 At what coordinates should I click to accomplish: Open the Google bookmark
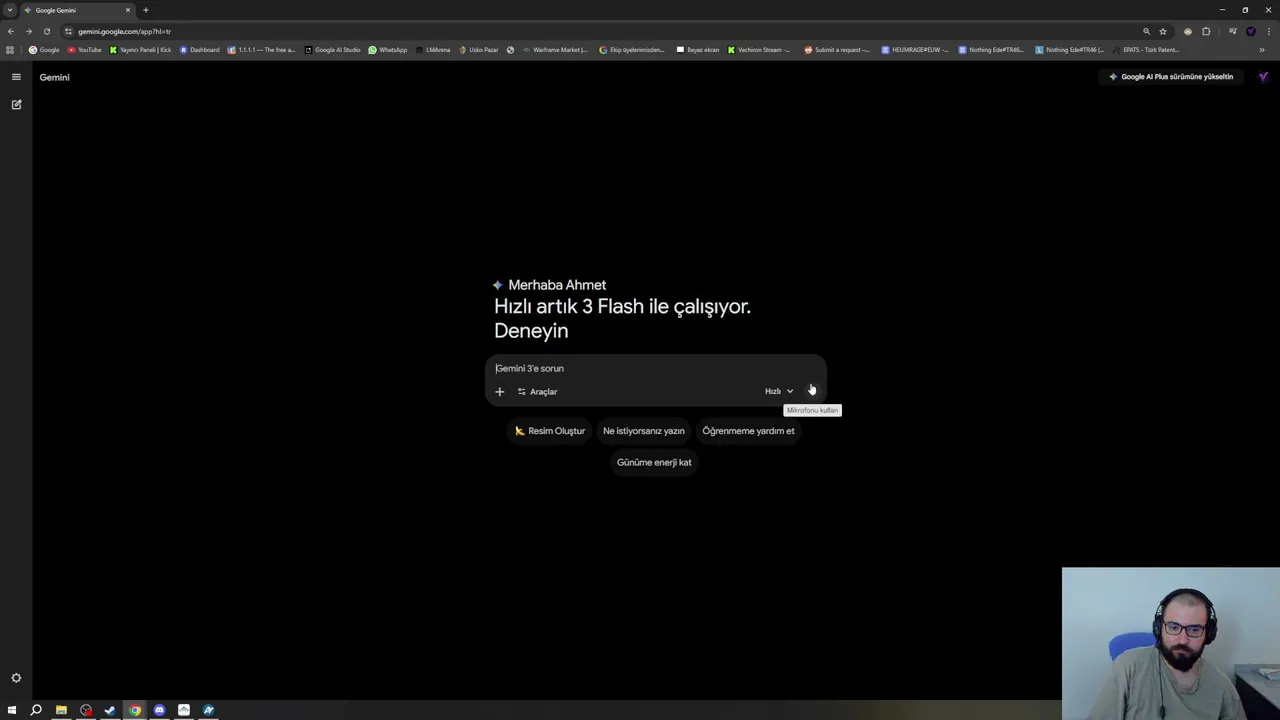(45, 50)
